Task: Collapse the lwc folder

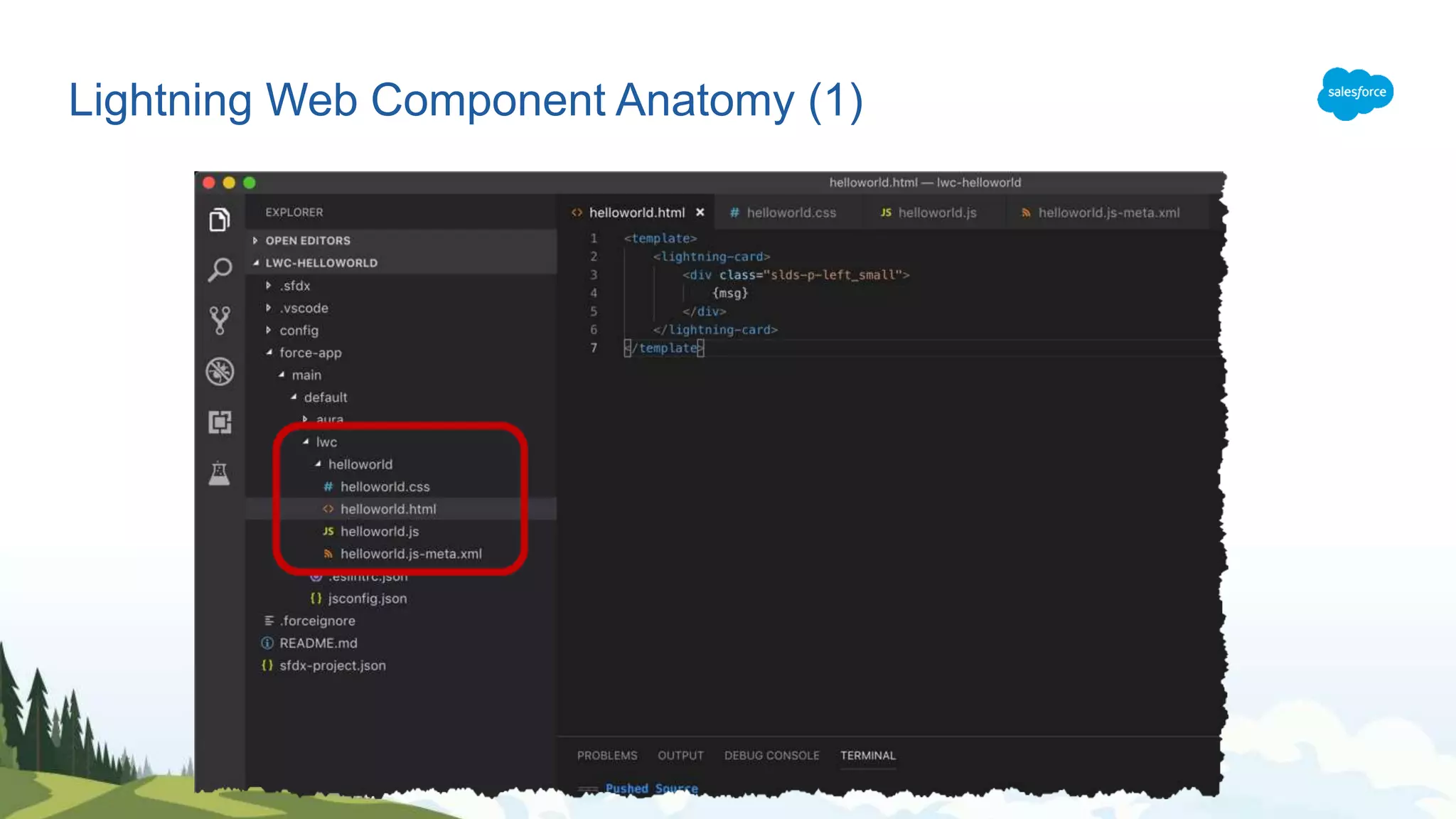Action: 306,442
